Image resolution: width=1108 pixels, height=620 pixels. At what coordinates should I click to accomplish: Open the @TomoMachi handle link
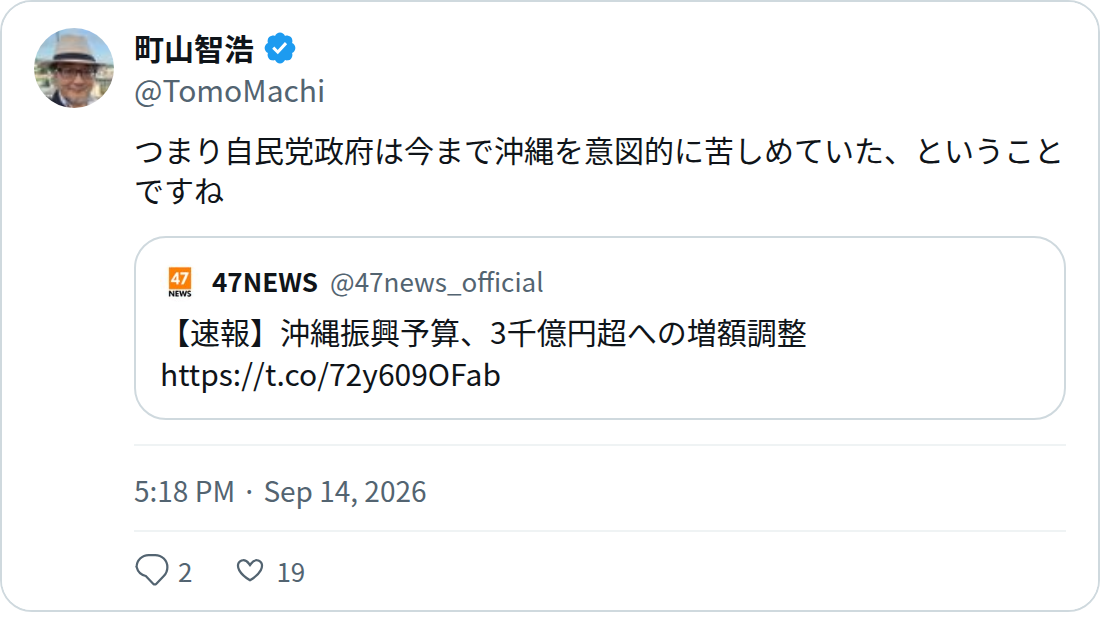tap(230, 92)
